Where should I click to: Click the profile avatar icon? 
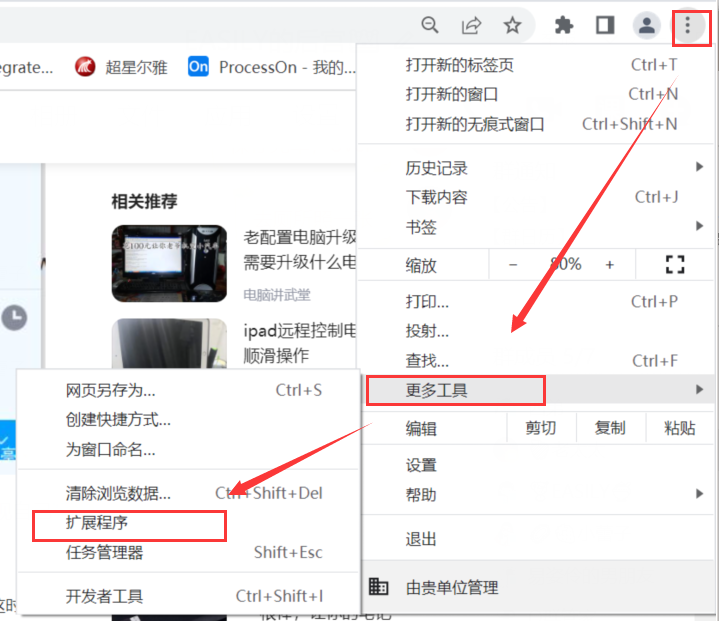click(x=647, y=25)
